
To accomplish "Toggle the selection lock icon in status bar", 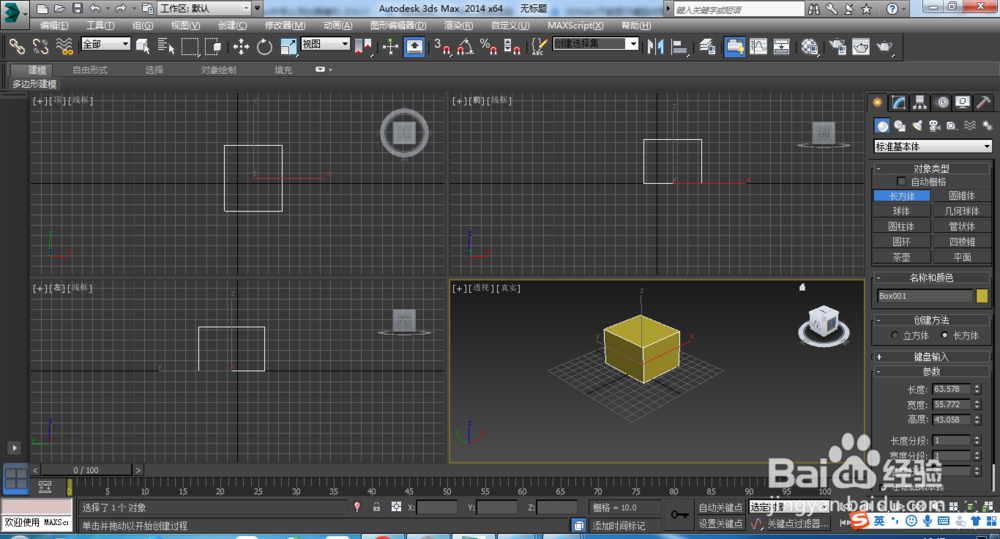I will [x=376, y=507].
